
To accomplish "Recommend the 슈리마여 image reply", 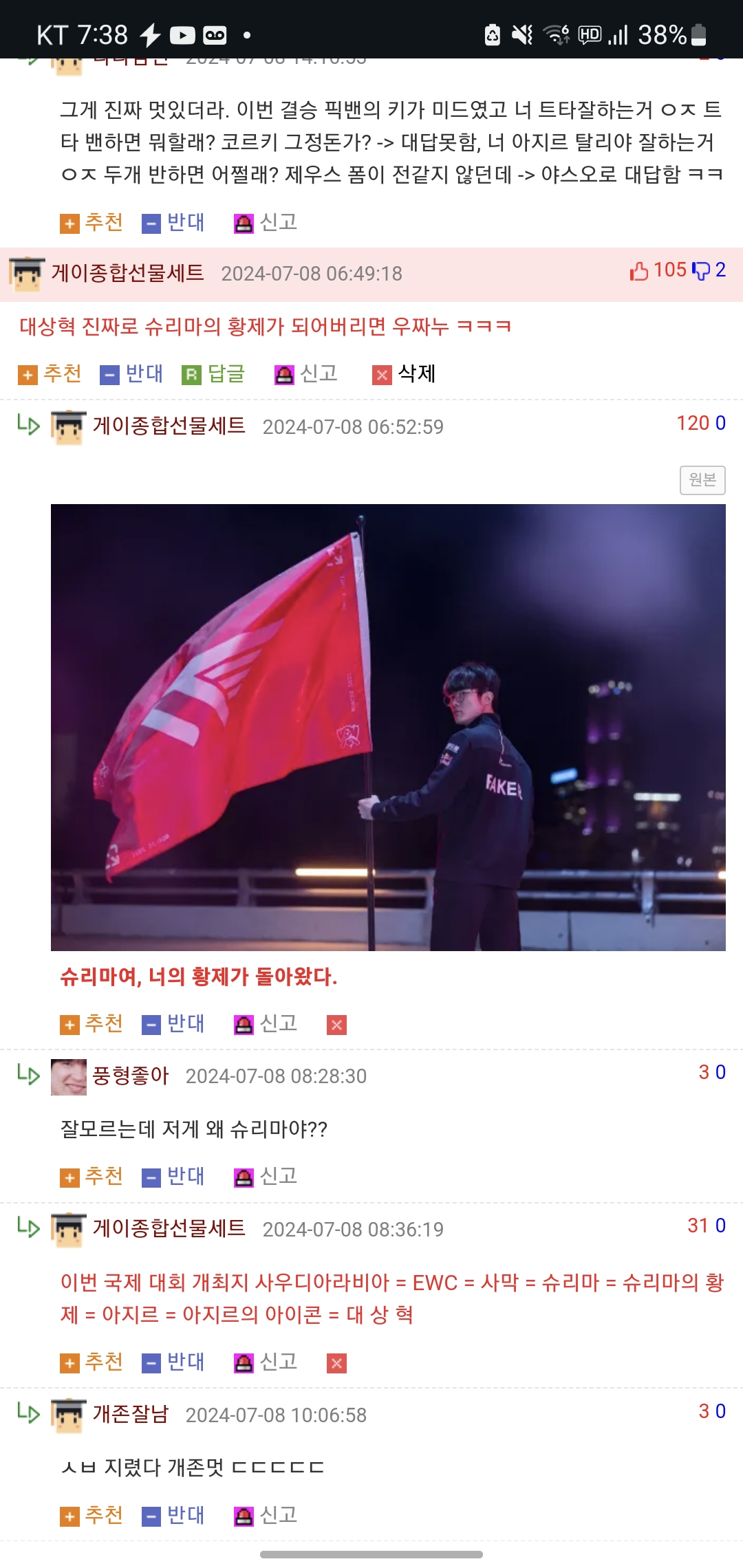I will (x=91, y=1024).
